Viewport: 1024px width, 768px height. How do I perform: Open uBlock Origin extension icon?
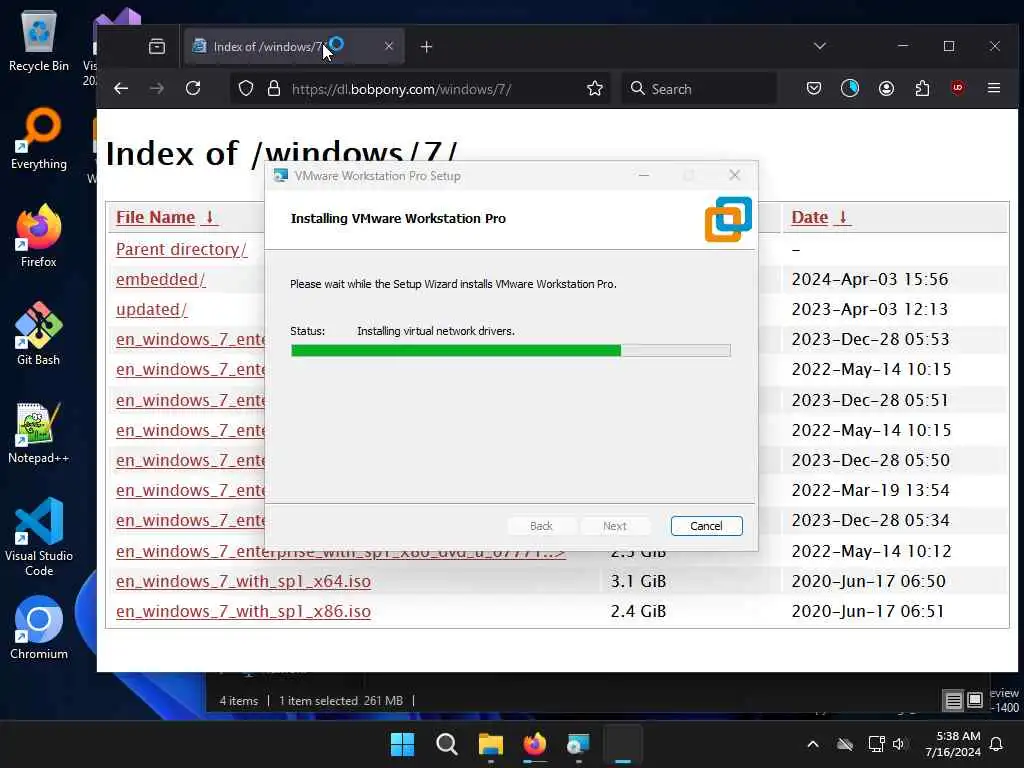[x=957, y=88]
